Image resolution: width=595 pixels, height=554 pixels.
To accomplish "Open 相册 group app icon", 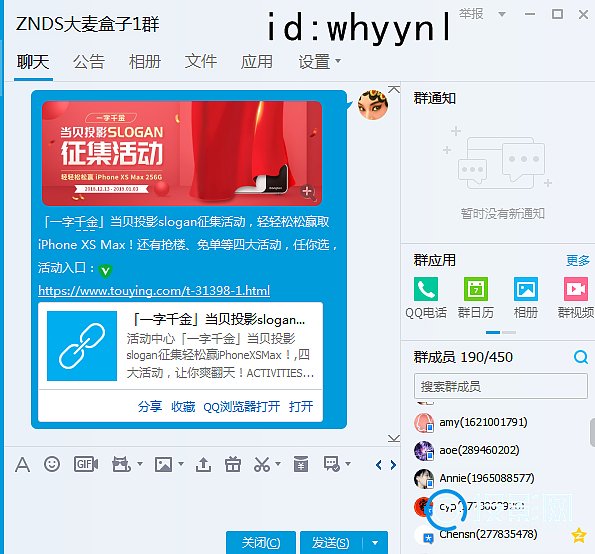I will (x=526, y=289).
